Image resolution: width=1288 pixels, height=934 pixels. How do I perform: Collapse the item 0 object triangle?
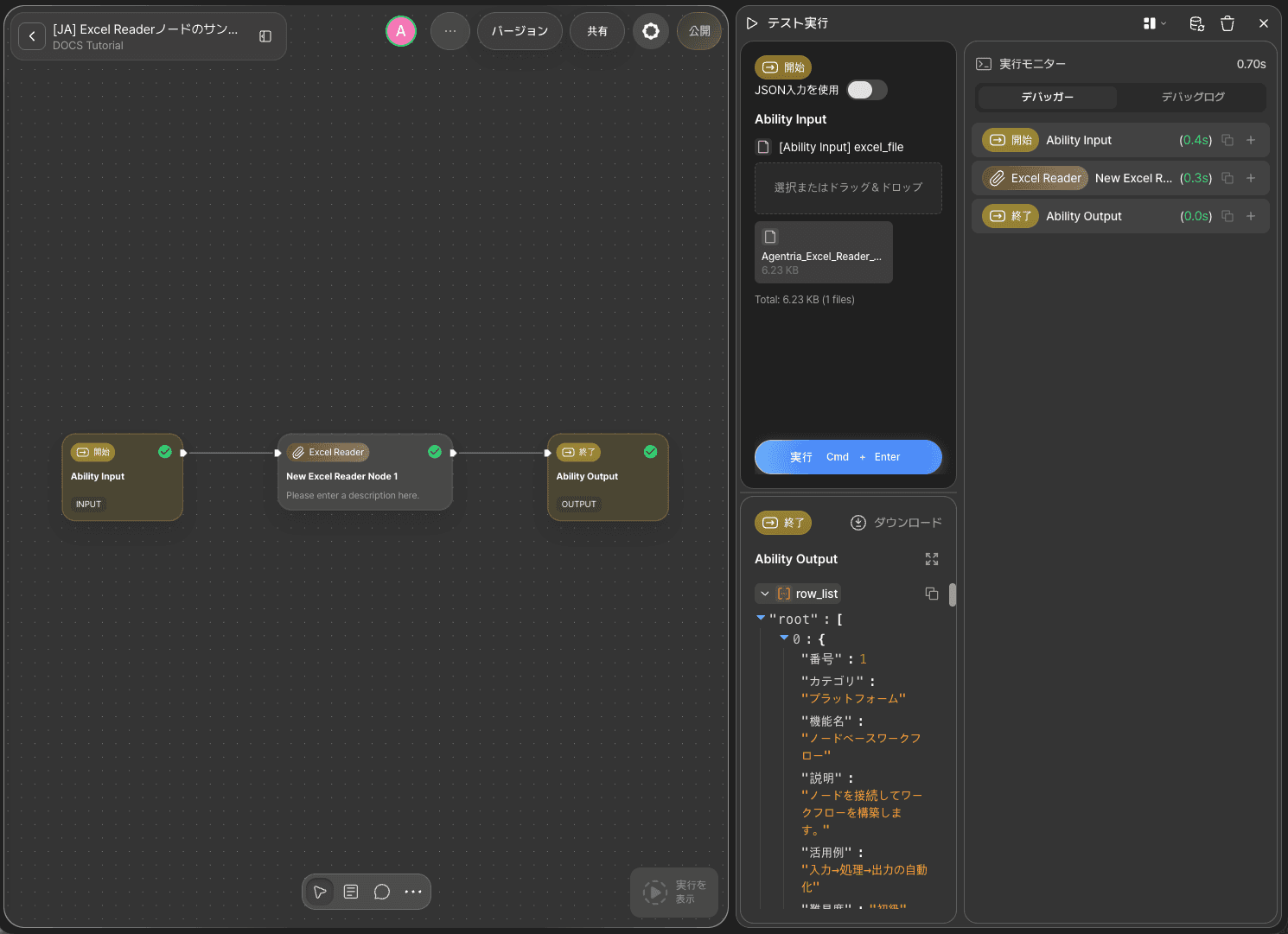click(x=784, y=638)
